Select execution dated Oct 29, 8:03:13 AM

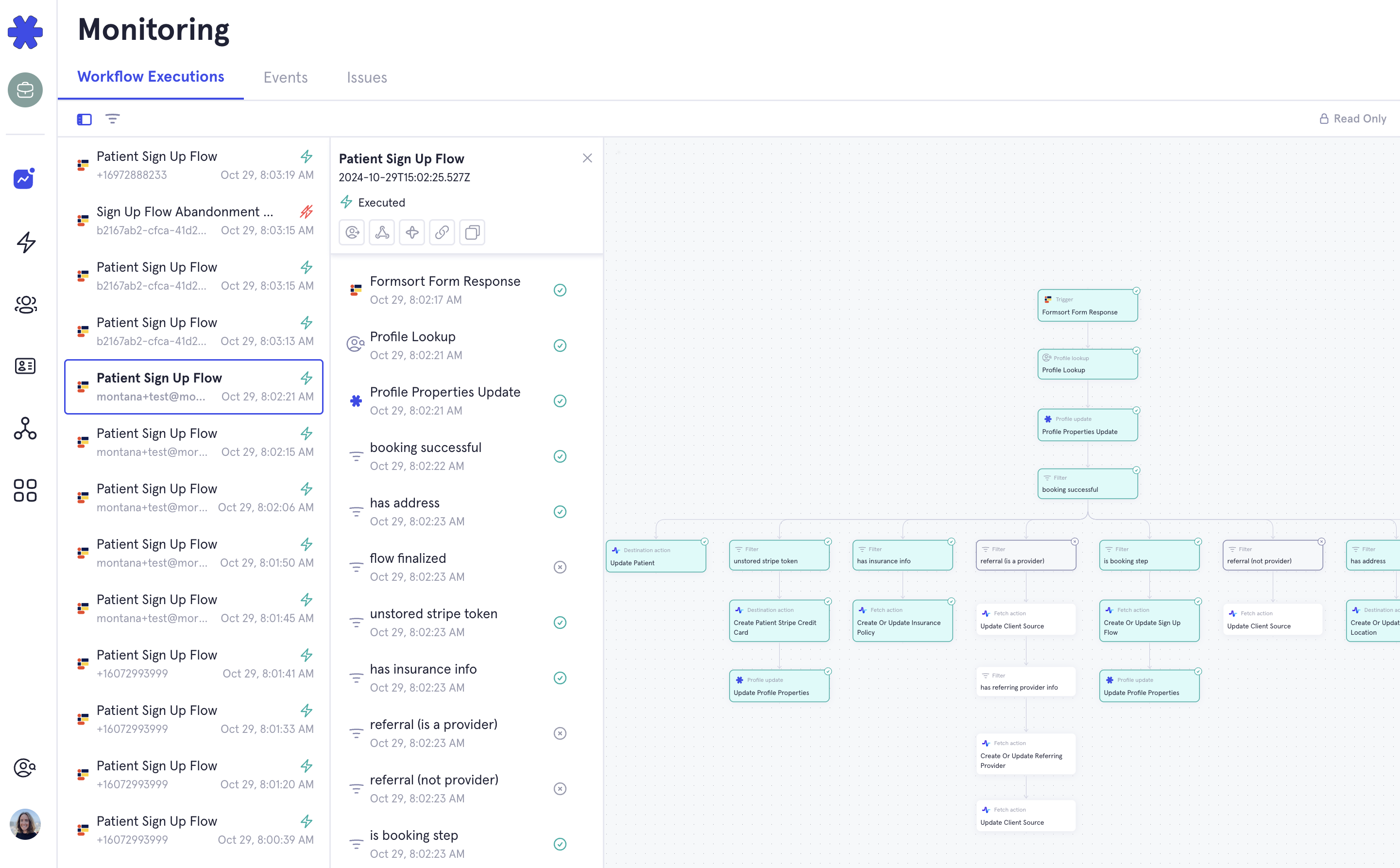(194, 332)
